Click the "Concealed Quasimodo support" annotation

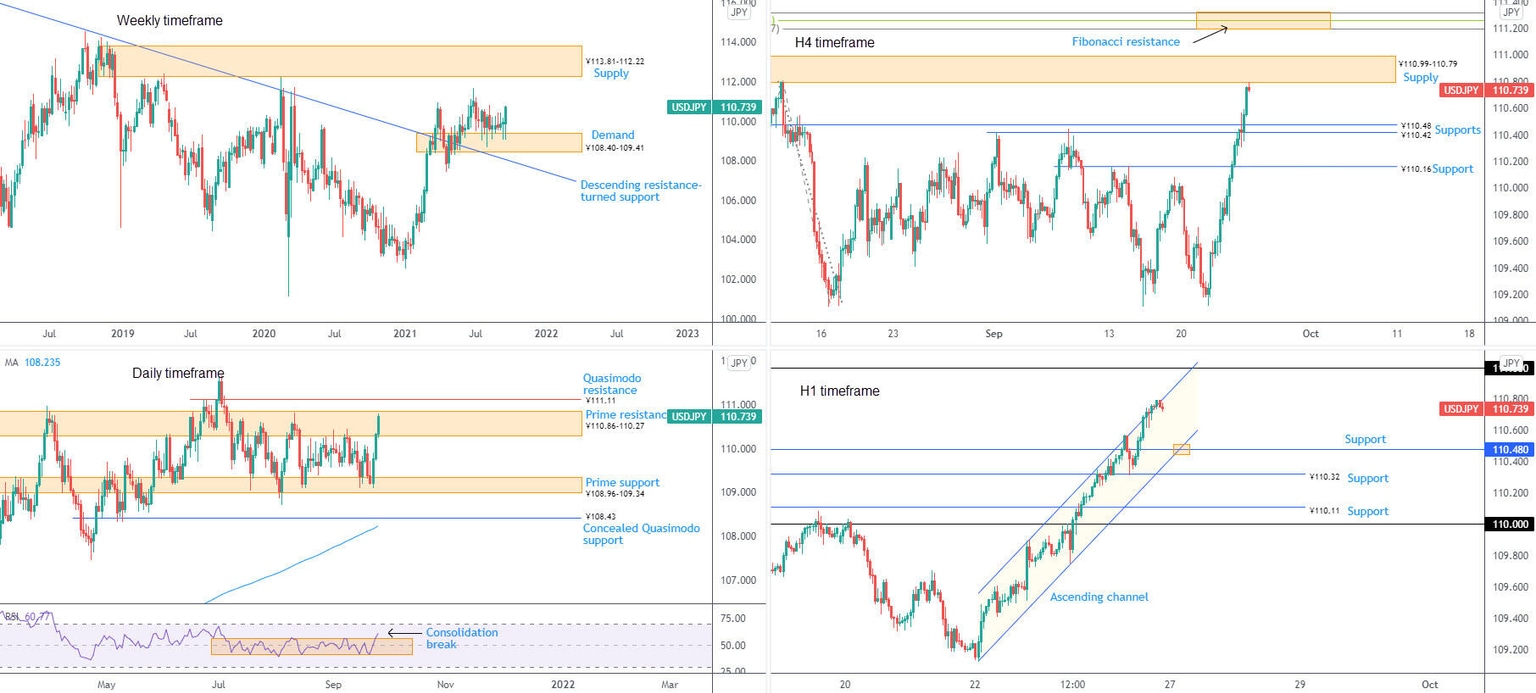[641, 534]
